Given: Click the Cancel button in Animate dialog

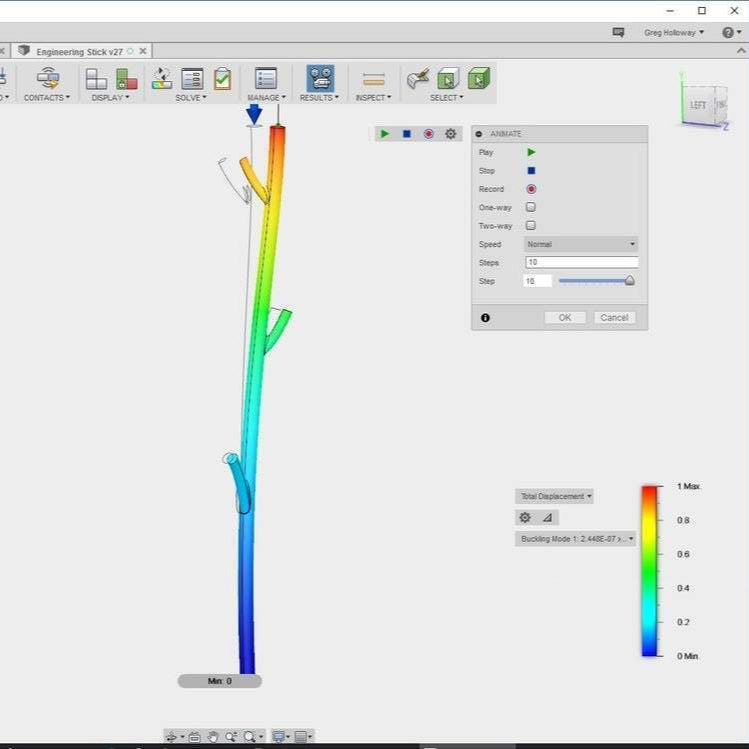Looking at the screenshot, I should [x=614, y=318].
